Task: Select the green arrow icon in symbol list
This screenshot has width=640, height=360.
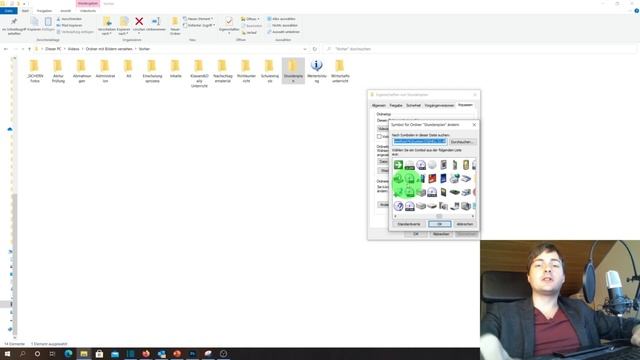Action: point(398,164)
